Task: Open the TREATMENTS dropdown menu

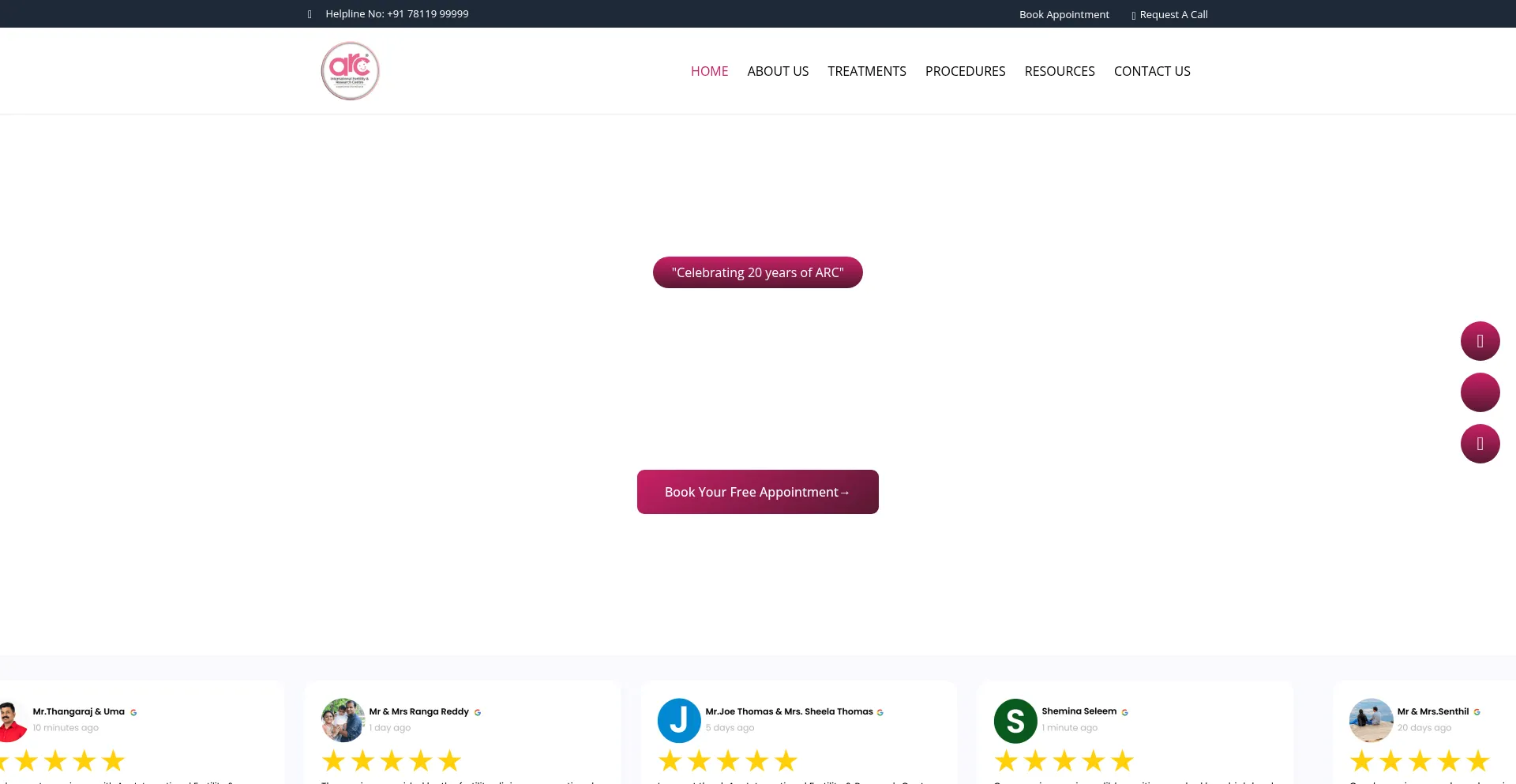Action: [866, 70]
